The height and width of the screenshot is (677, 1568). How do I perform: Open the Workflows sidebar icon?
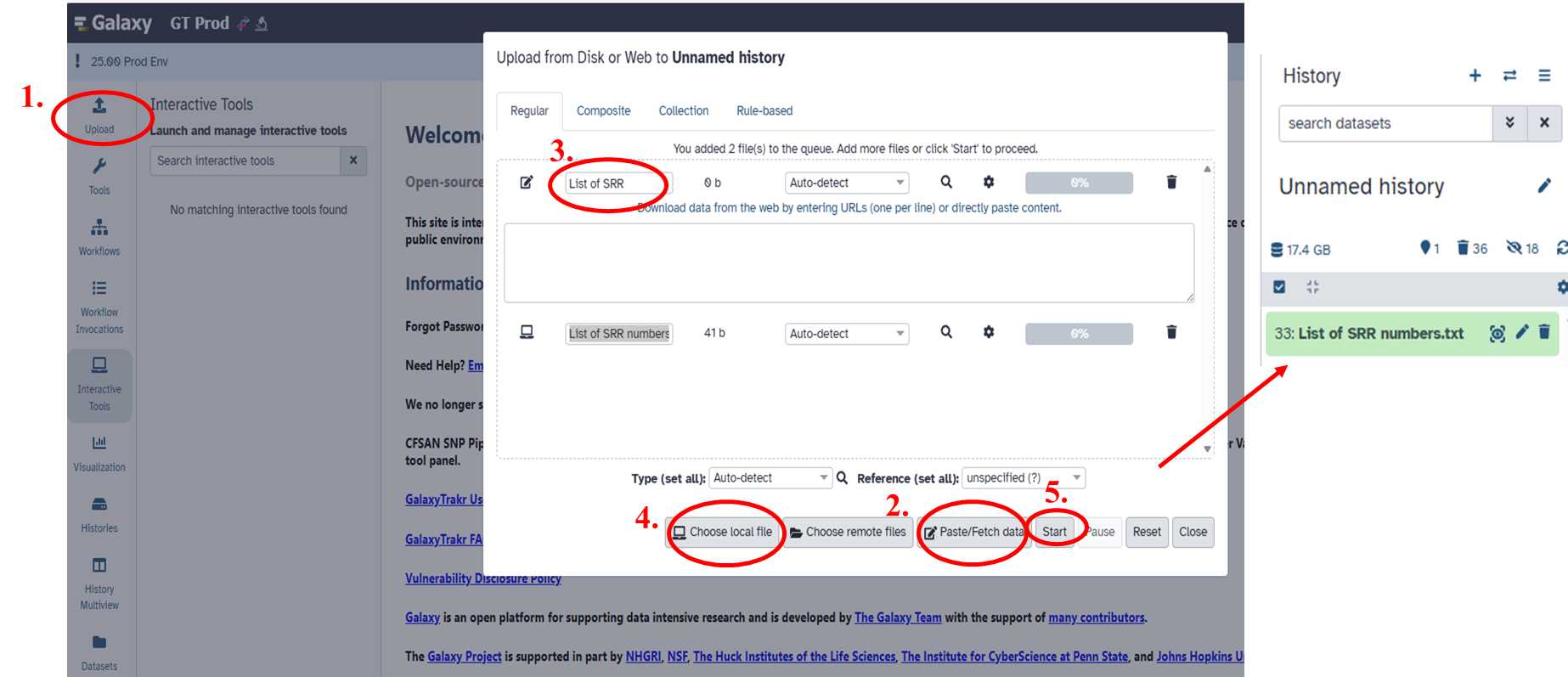[99, 236]
